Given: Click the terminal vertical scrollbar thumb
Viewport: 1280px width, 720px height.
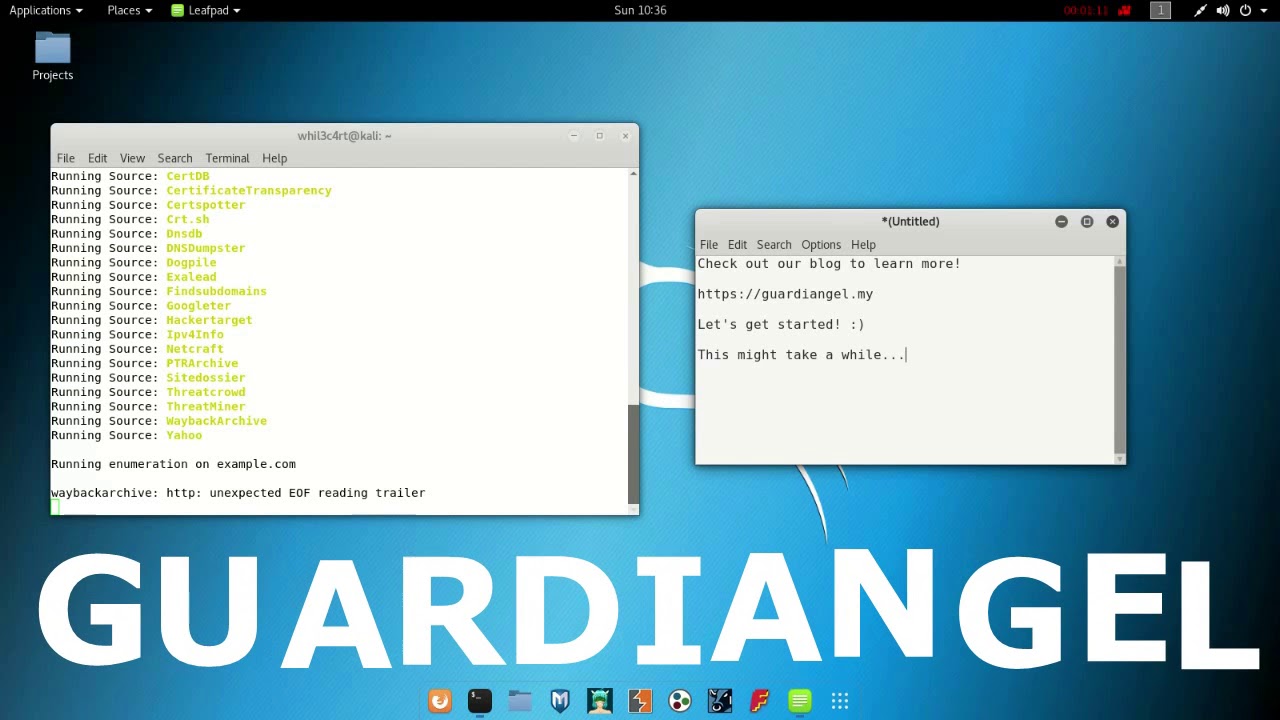Looking at the screenshot, I should coord(633,454).
